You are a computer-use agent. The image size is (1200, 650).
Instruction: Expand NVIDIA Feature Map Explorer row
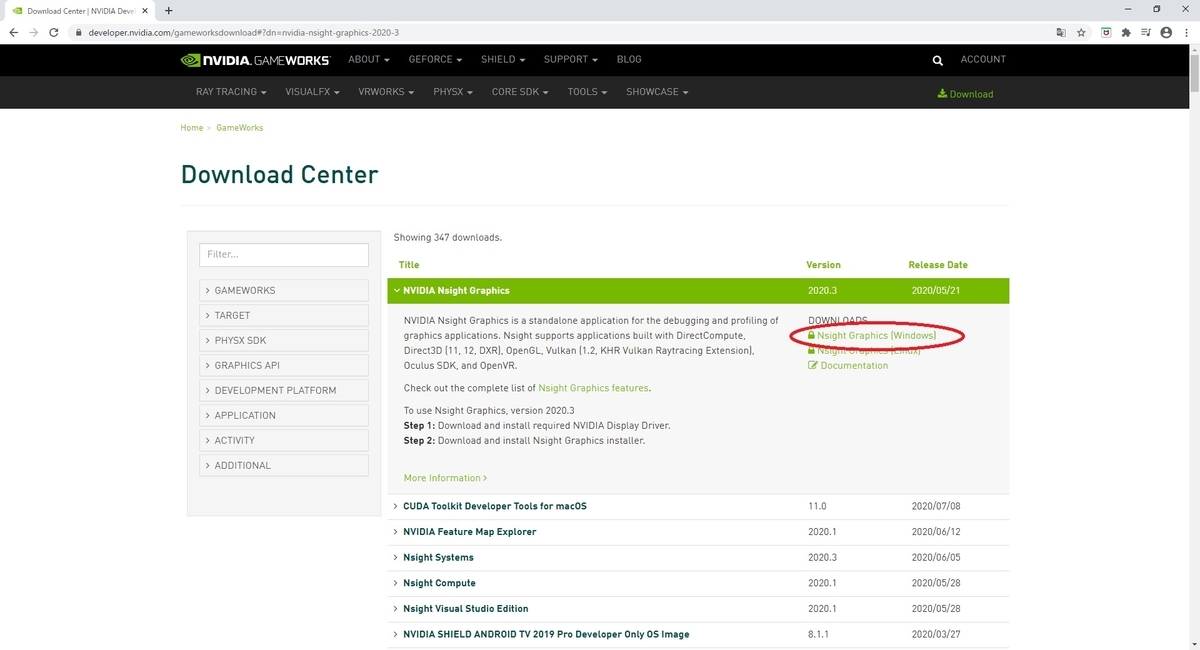click(698, 532)
